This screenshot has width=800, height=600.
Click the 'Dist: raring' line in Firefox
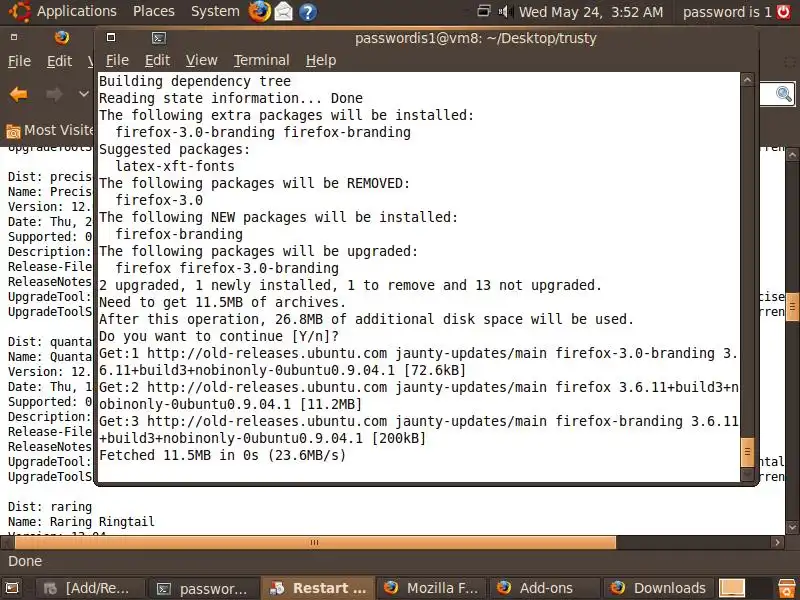(x=50, y=507)
